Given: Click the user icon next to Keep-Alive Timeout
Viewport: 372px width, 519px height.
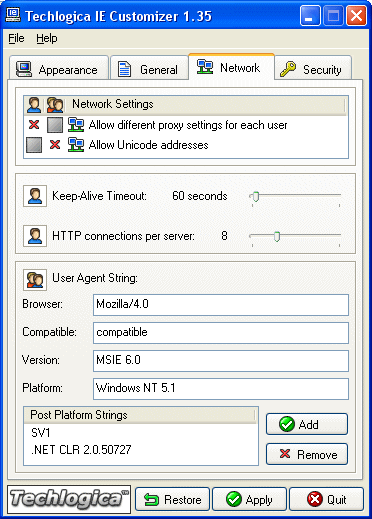Looking at the screenshot, I should pos(35,196).
